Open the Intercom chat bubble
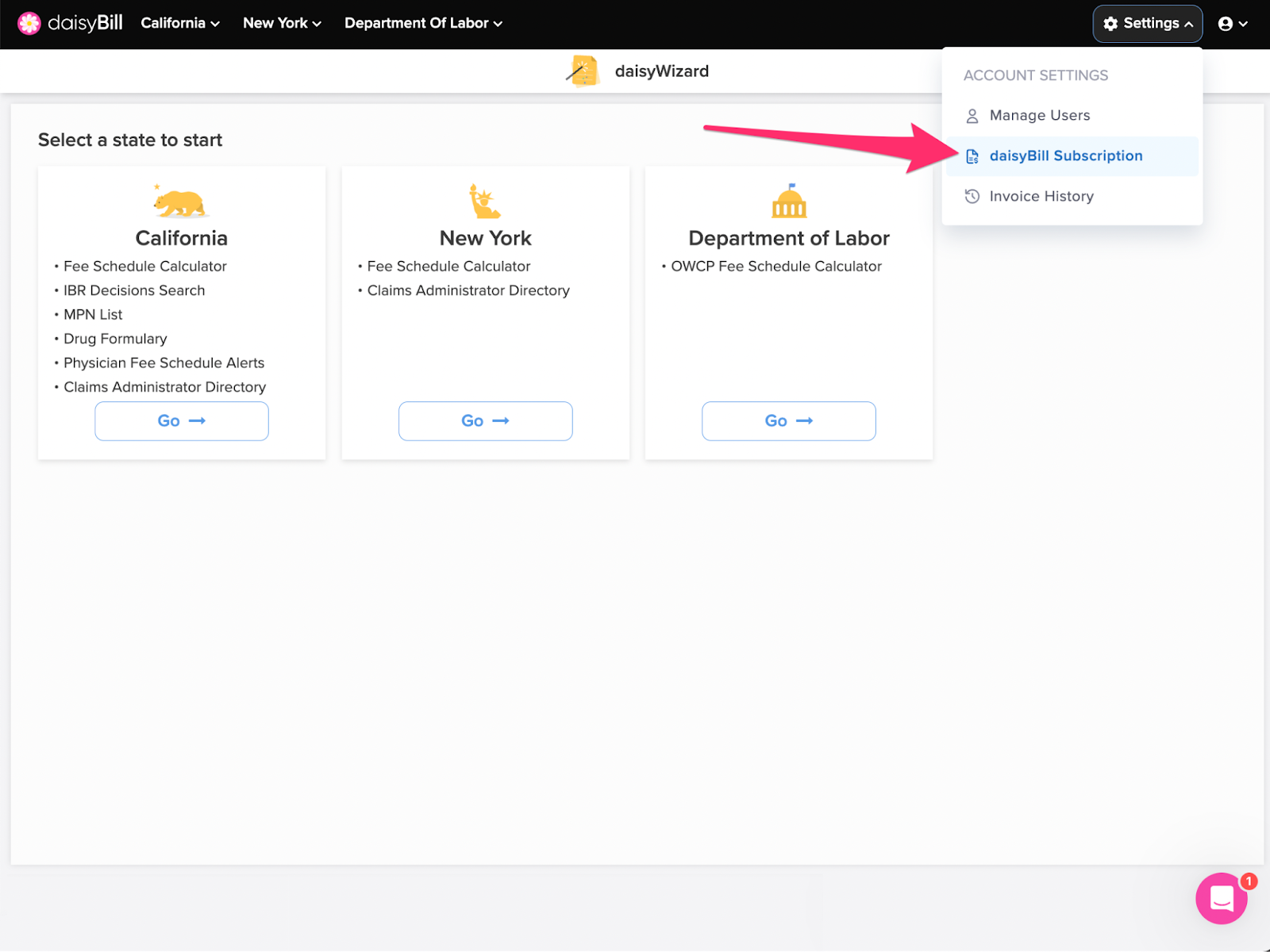The image size is (1270, 952). coord(1222,898)
